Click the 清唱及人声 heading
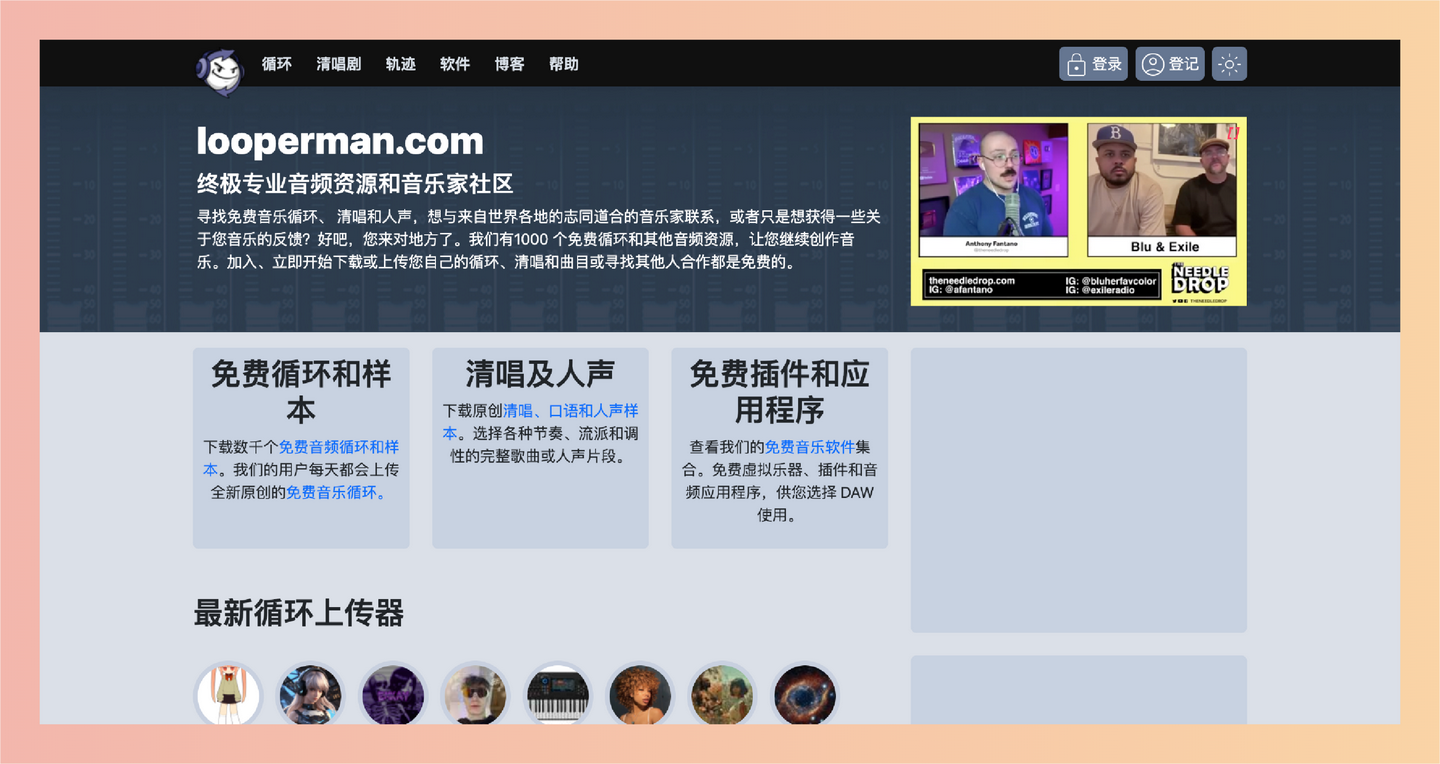Viewport: 1440px width, 764px height. 540,374
